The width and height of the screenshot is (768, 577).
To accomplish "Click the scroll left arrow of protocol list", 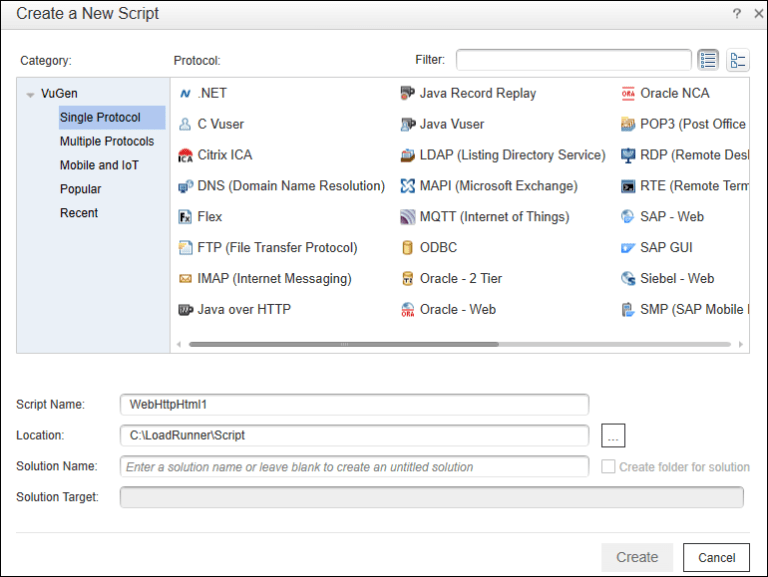I will (179, 344).
